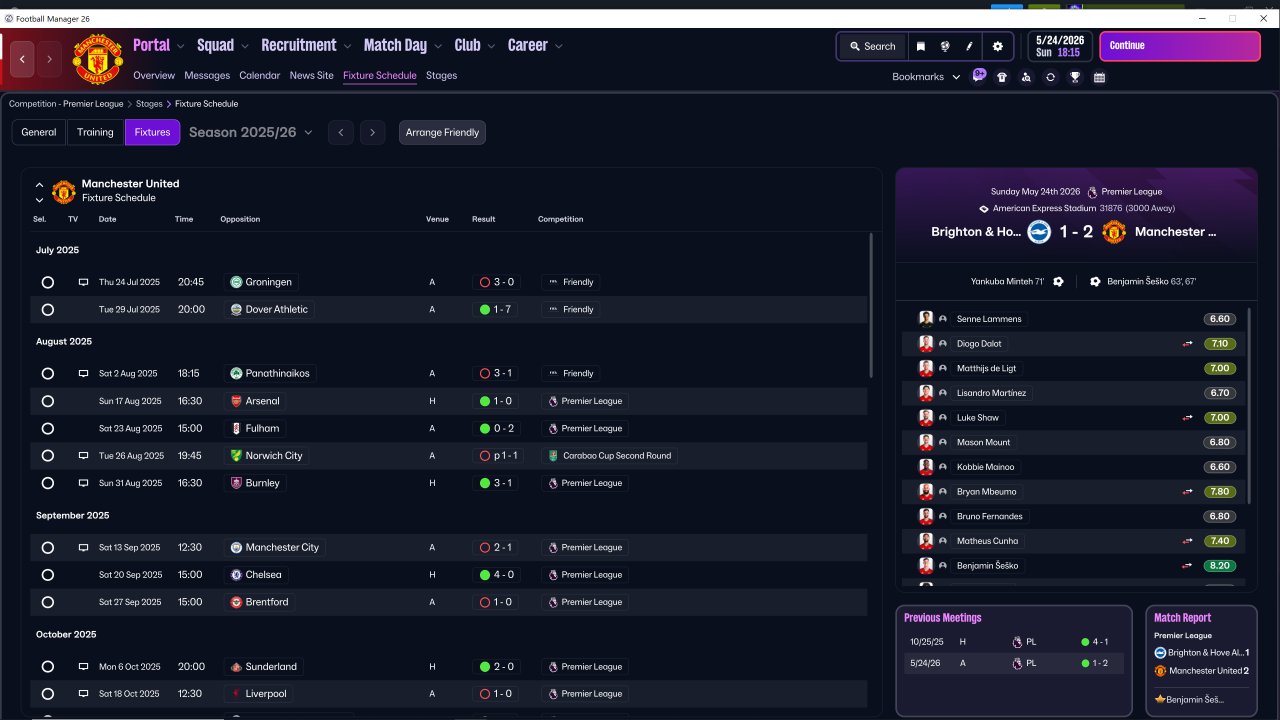Click the Arrange Friendly button

(x=442, y=132)
